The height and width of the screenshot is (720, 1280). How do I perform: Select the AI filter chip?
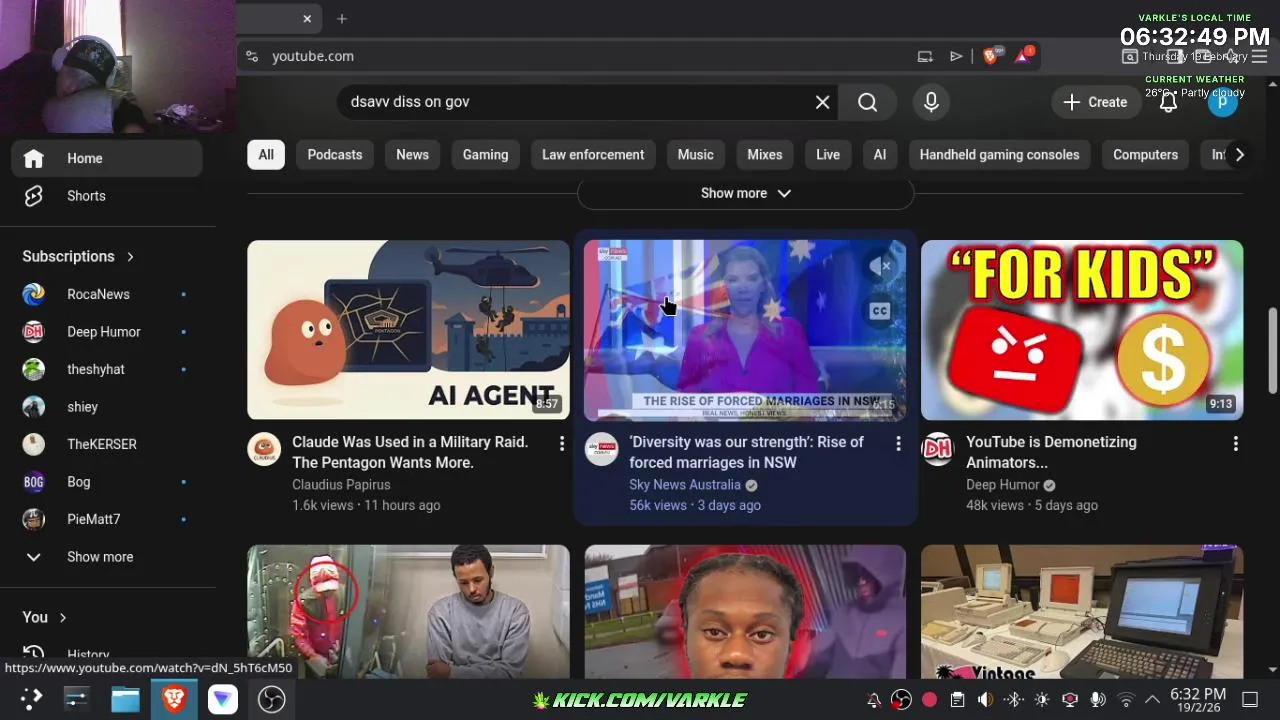tap(880, 155)
